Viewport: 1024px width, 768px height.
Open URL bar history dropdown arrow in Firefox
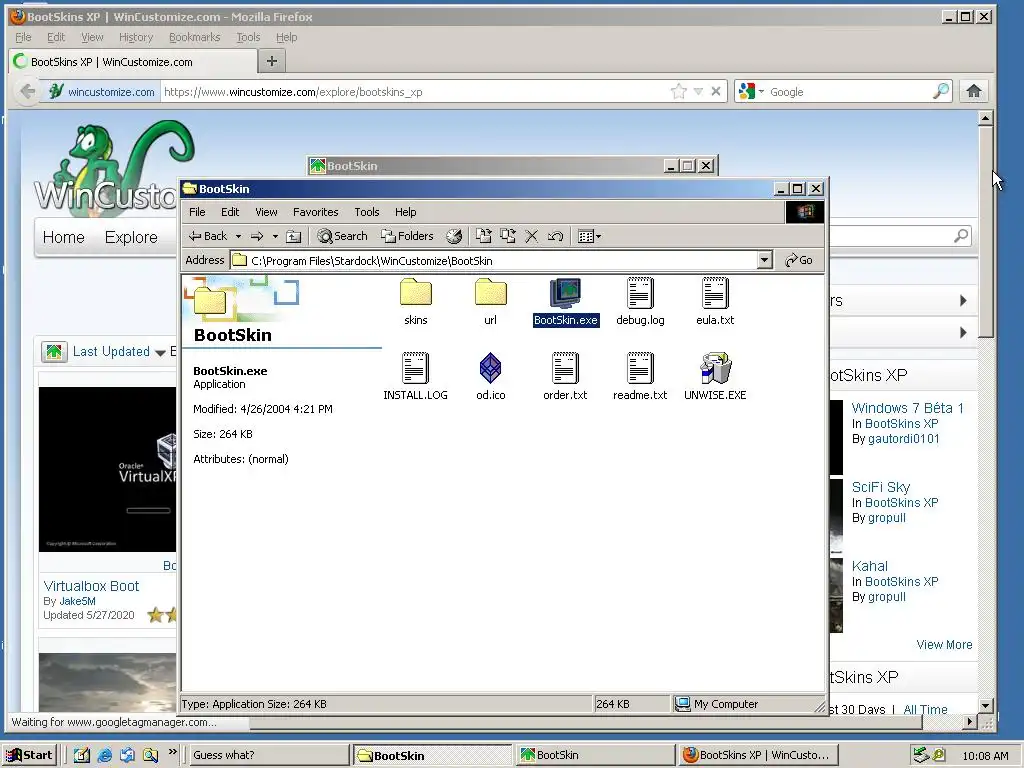click(x=698, y=91)
